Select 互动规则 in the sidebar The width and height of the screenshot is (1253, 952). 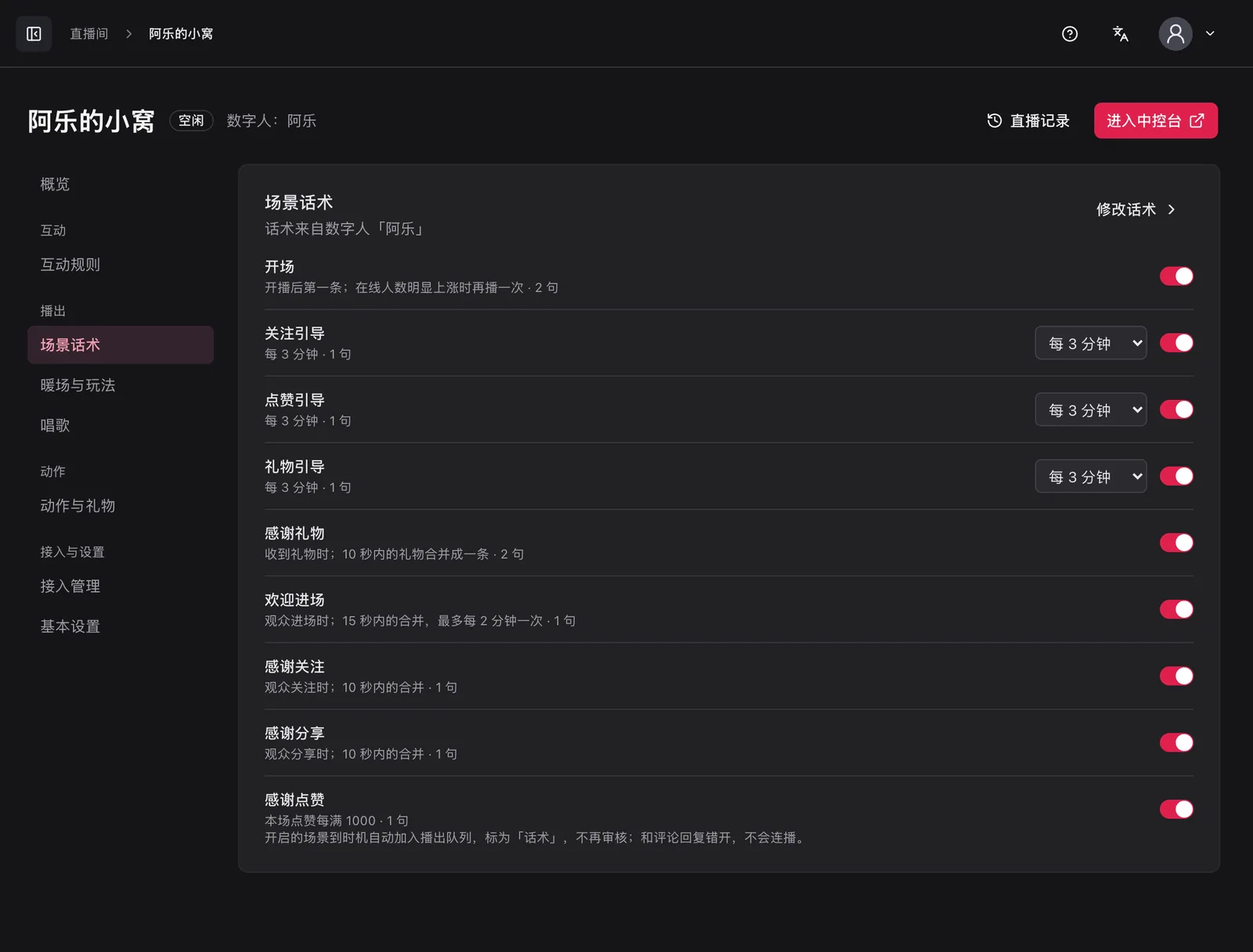pyautogui.click(x=121, y=265)
